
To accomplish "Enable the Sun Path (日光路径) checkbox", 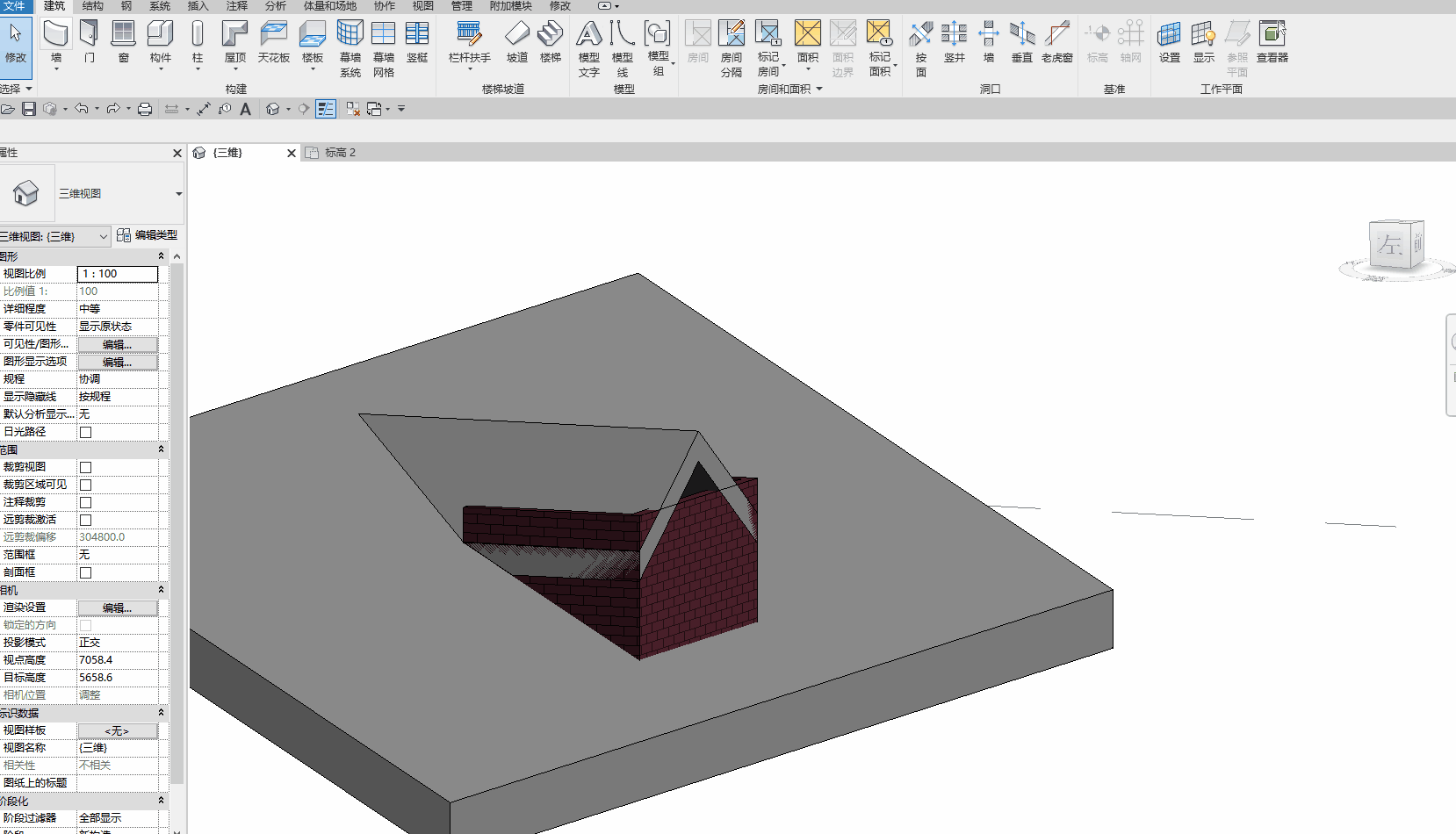I will pos(86,432).
